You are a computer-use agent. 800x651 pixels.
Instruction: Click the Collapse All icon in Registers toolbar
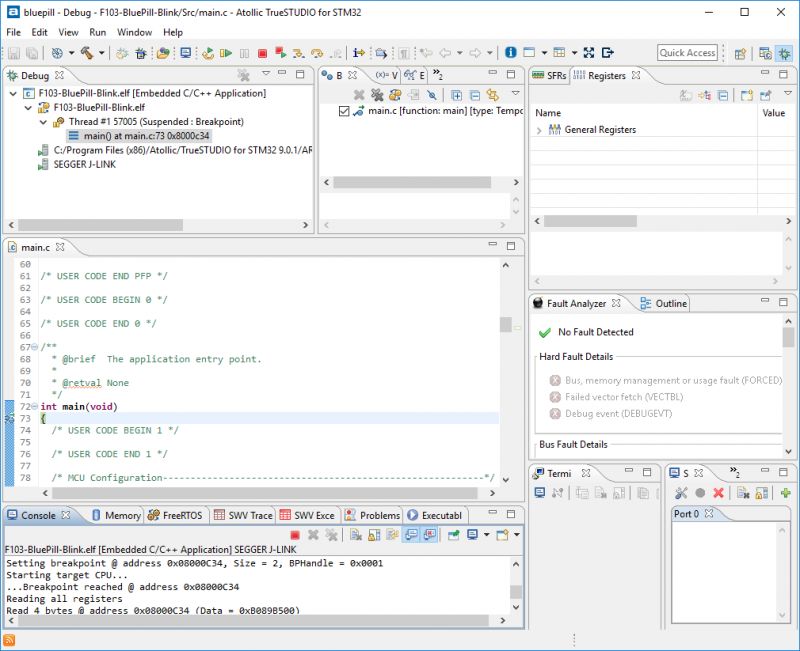click(722, 95)
